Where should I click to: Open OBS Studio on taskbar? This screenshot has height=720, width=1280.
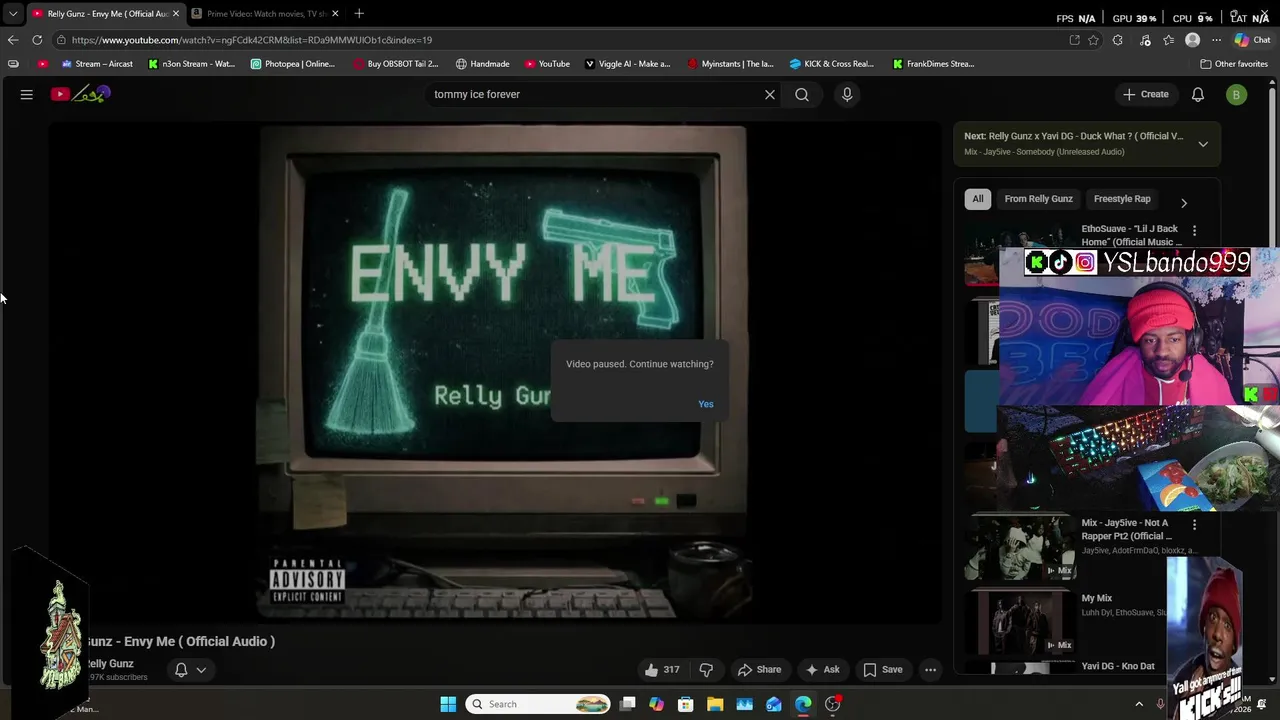click(832, 704)
